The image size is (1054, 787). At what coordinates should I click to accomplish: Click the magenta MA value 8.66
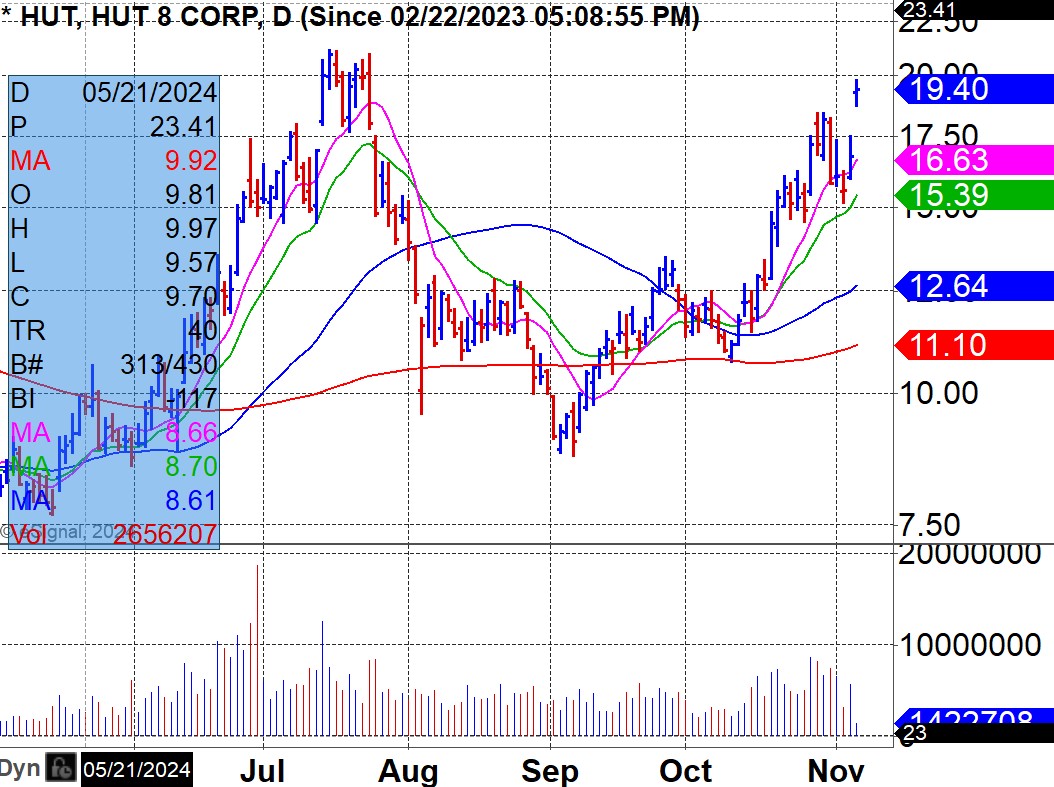click(x=191, y=432)
